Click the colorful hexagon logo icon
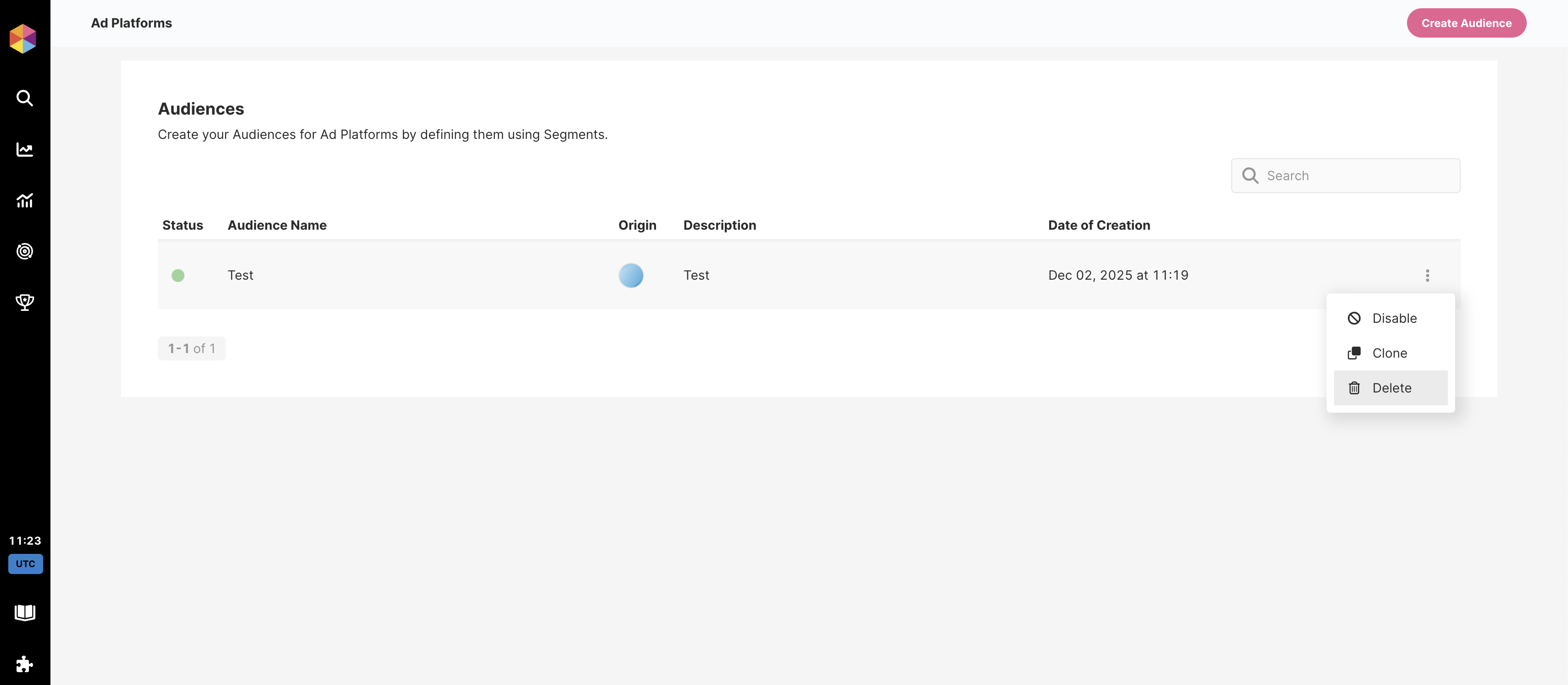The width and height of the screenshot is (1568, 685). 23,39
